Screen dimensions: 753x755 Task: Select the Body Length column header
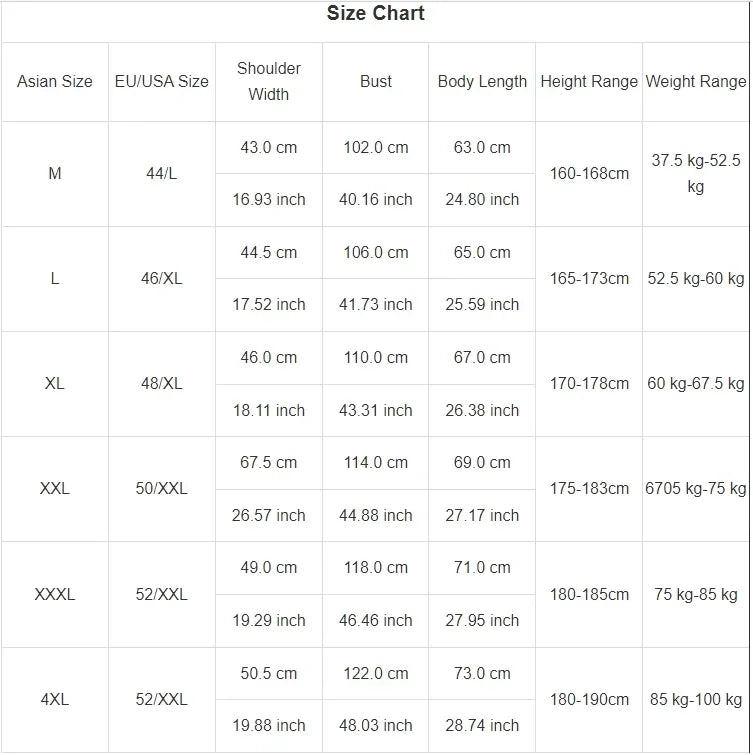tap(482, 82)
